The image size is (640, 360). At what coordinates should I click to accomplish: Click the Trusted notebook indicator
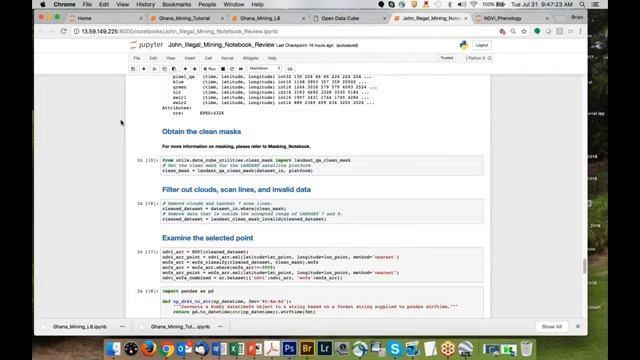pyautogui.click(x=447, y=58)
